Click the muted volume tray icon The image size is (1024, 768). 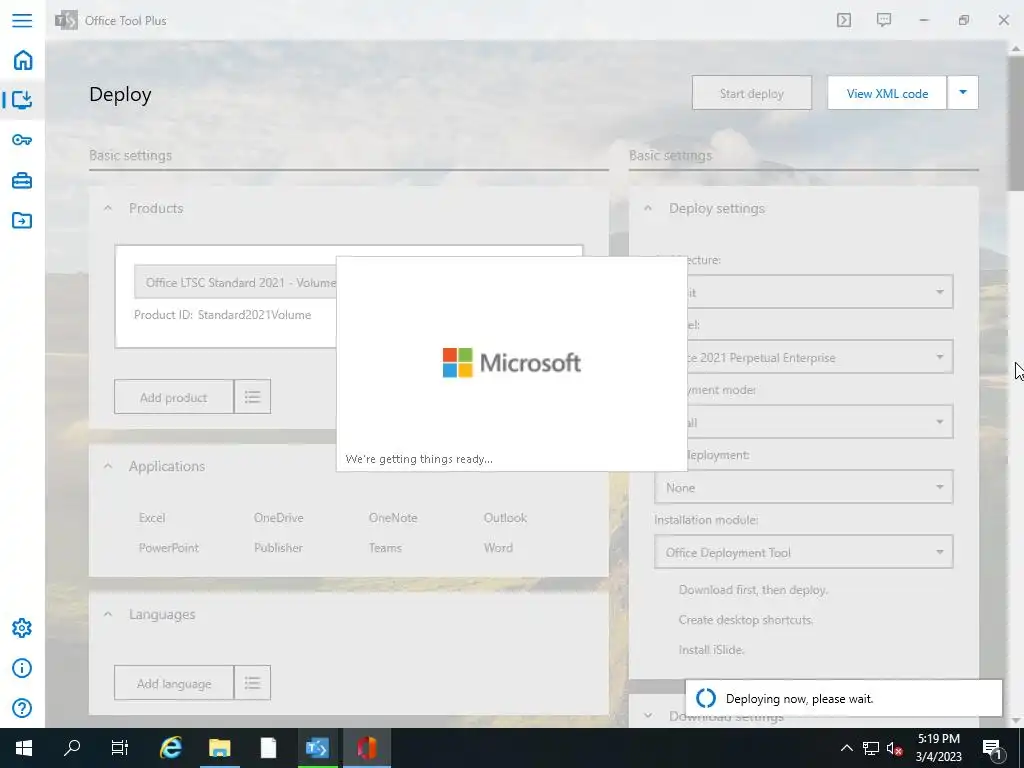[894, 748]
